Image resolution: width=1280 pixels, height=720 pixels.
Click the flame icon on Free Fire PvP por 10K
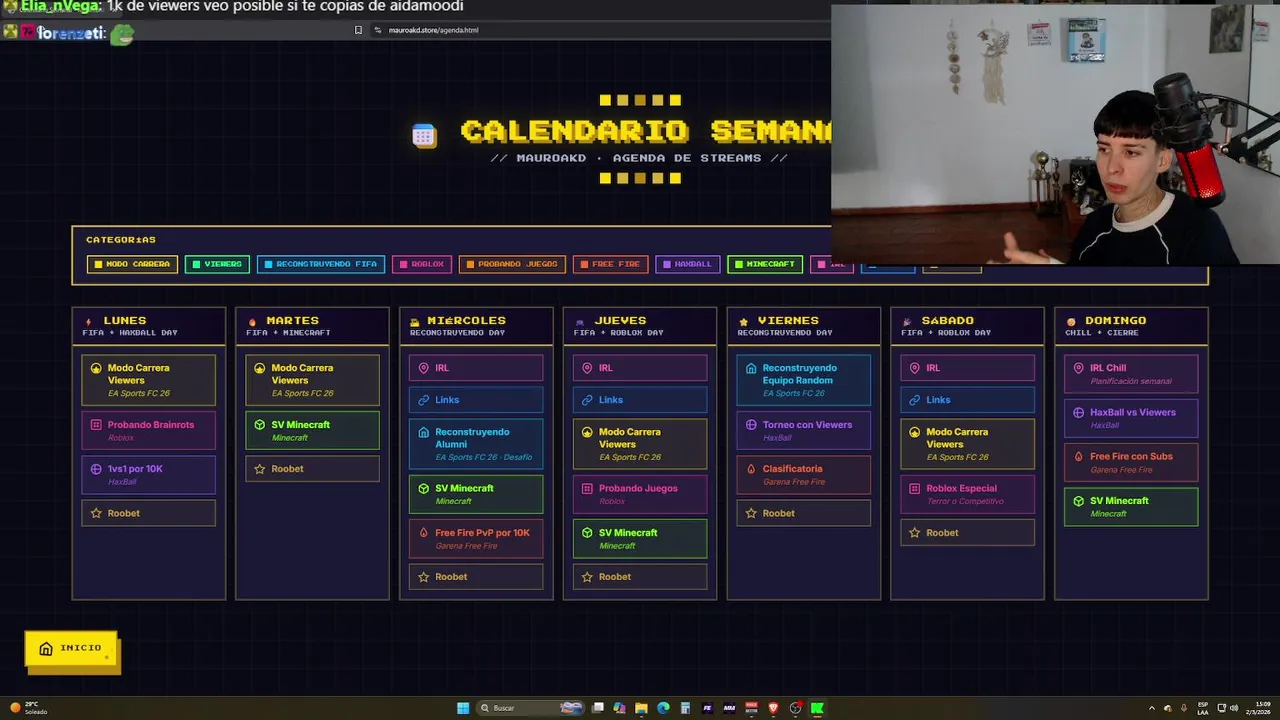coord(424,533)
